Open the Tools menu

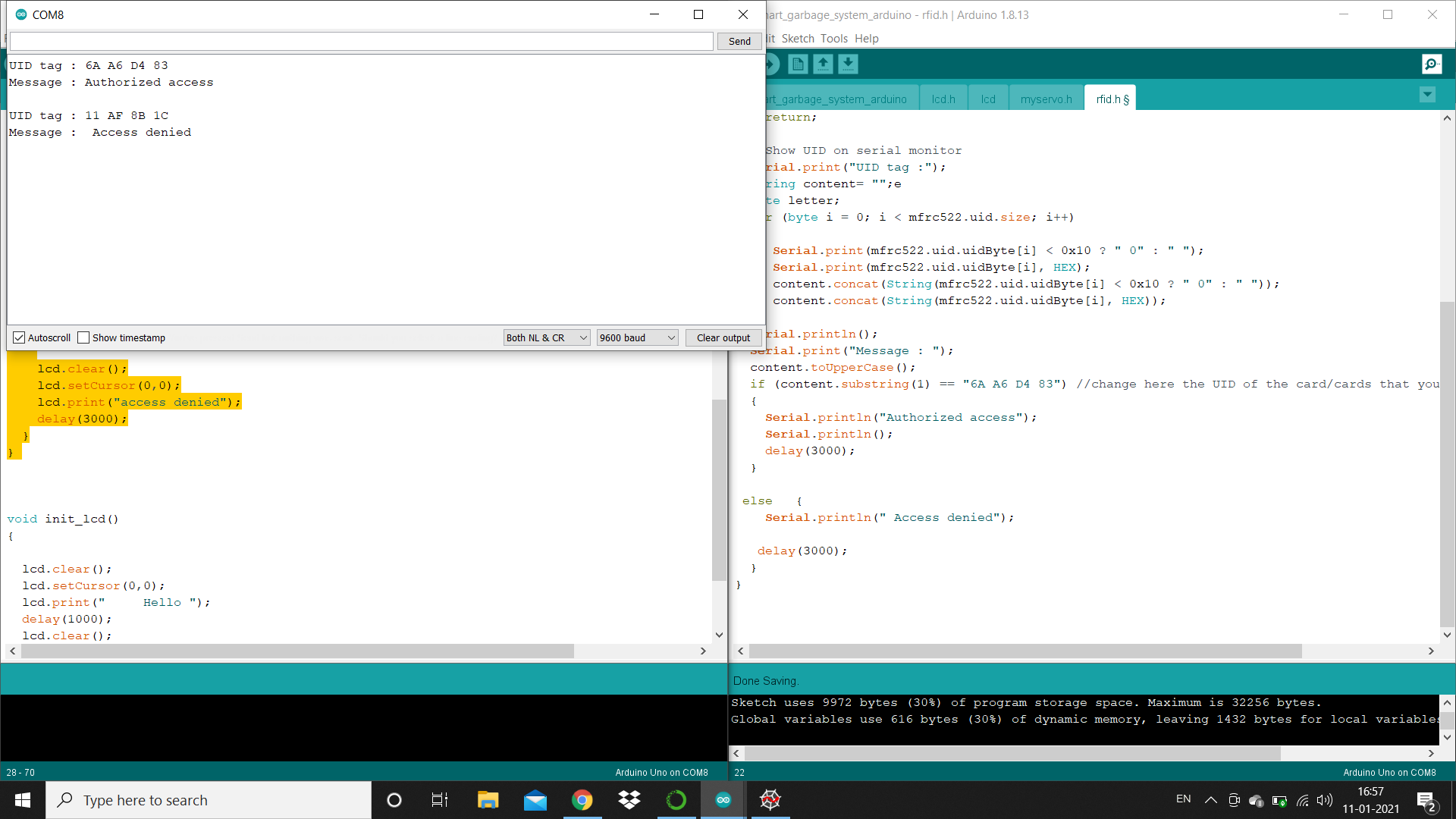tap(834, 39)
